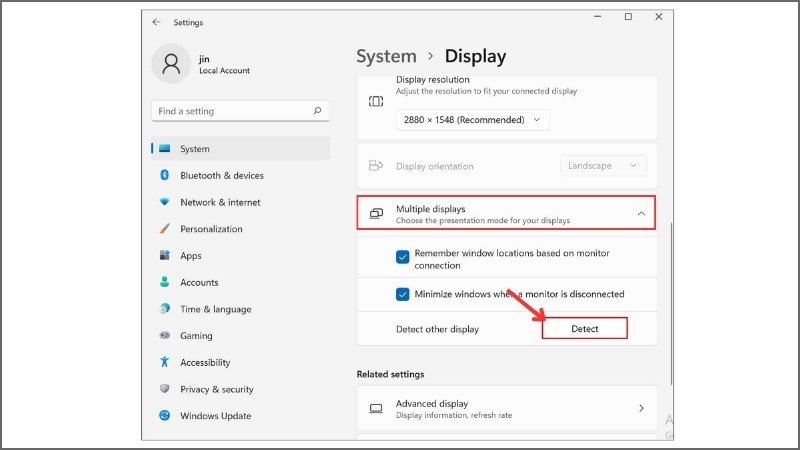Click the Privacy & security shield icon
Image resolution: width=800 pixels, height=450 pixels.
pos(164,389)
